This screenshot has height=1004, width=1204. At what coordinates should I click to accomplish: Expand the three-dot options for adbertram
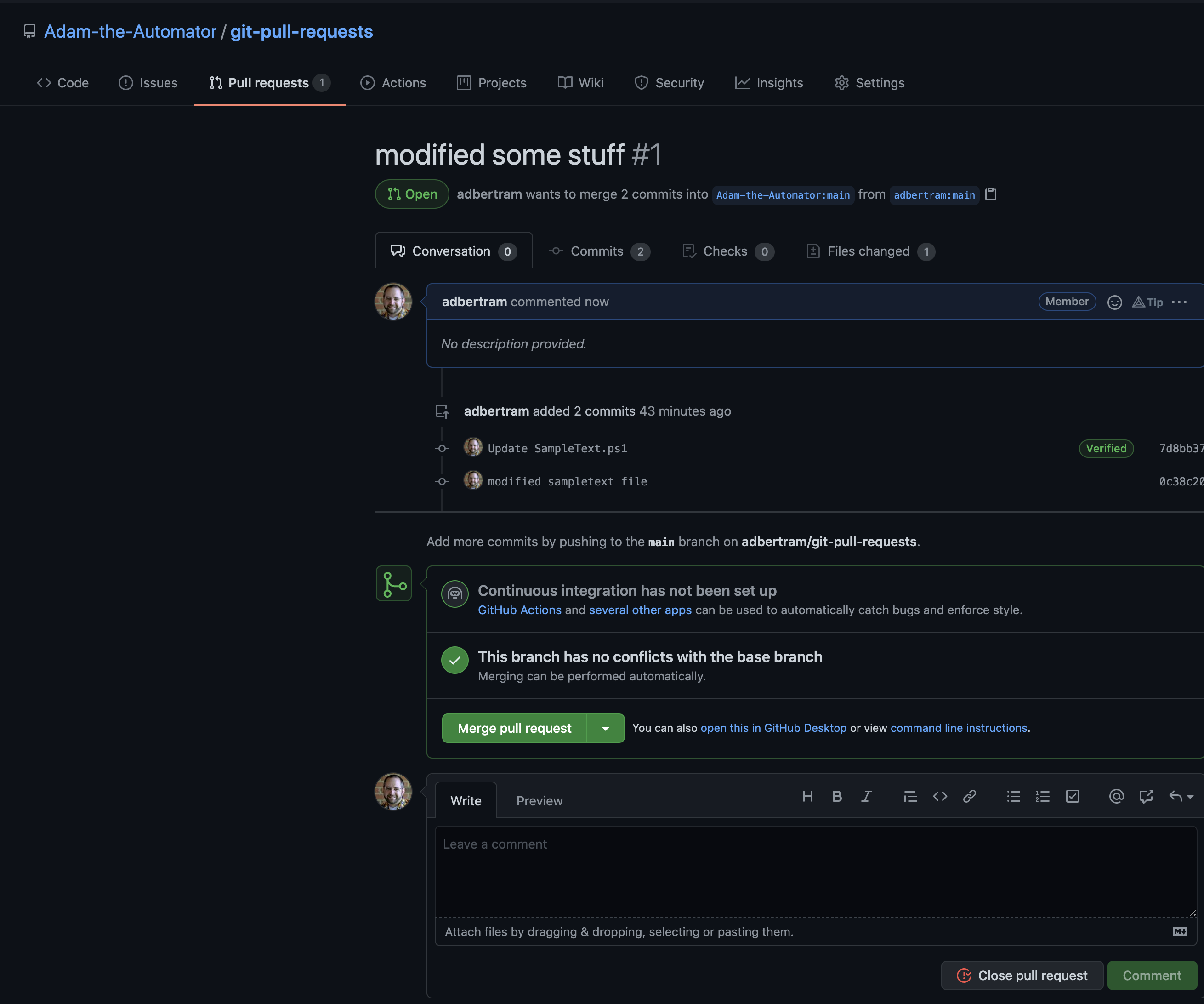pos(1181,301)
